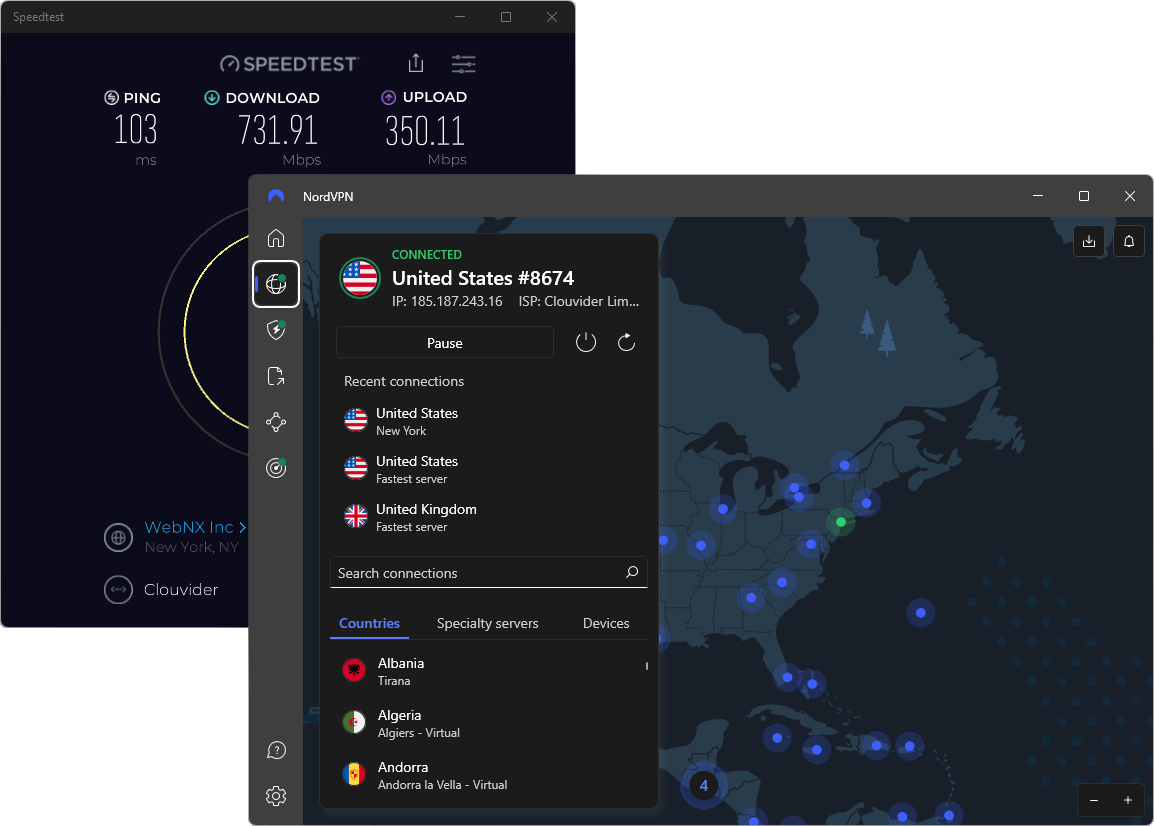Image resolution: width=1154 pixels, height=826 pixels.
Task: Close the NordVPN window
Action: pyautogui.click(x=1130, y=196)
